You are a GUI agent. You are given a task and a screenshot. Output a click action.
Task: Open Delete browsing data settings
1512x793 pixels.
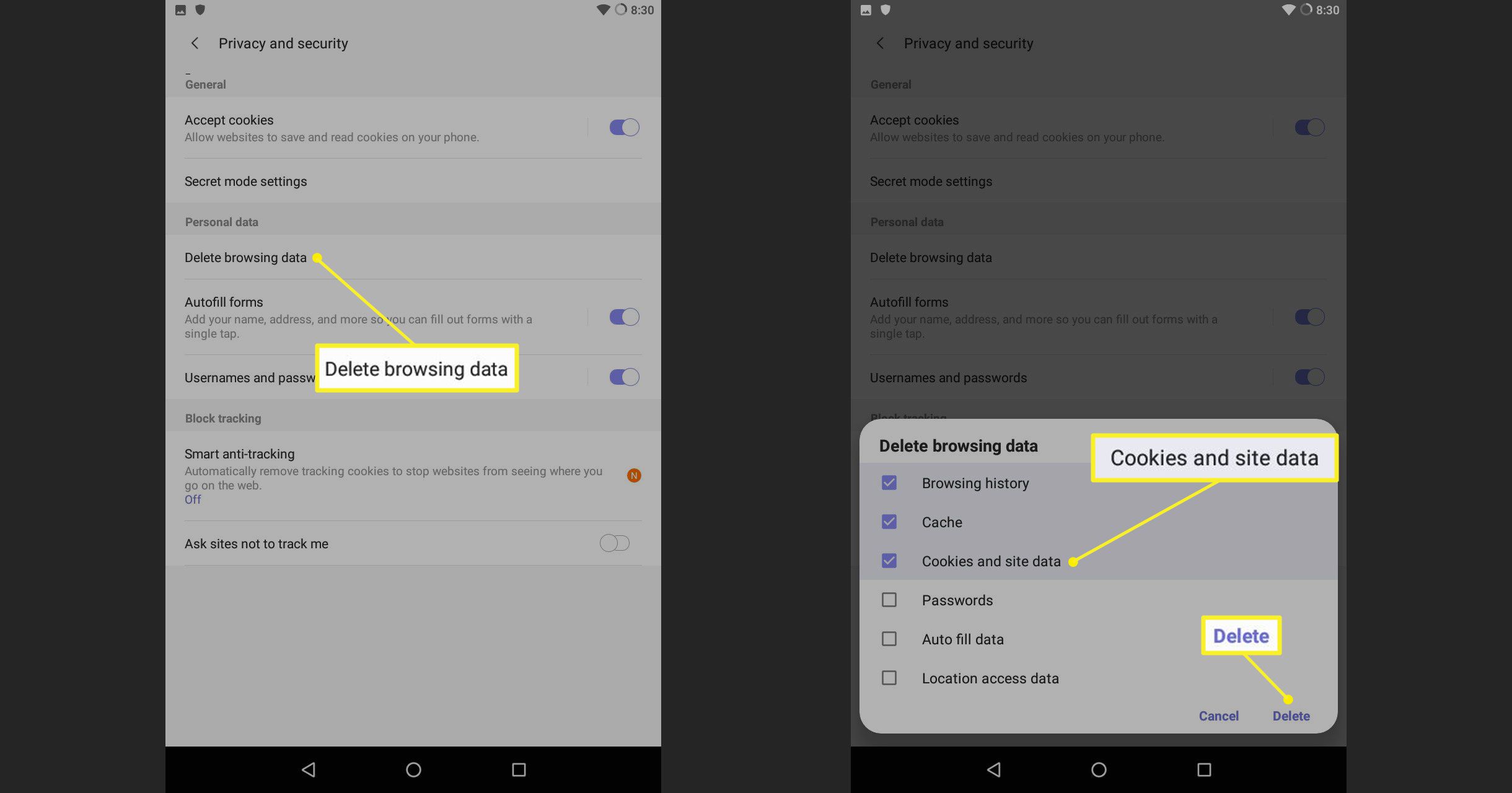click(246, 257)
